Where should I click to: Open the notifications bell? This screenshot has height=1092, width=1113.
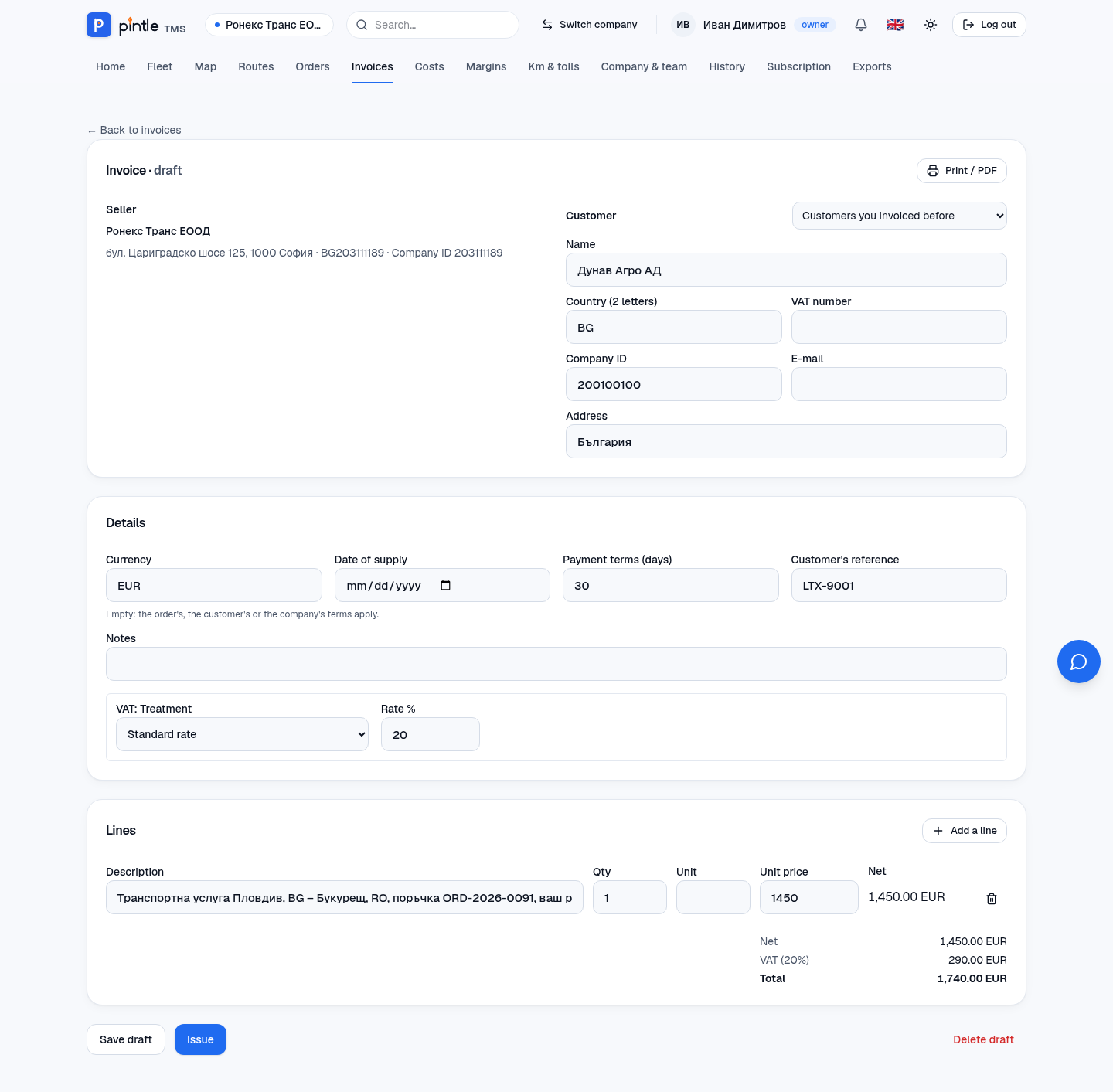tap(861, 25)
